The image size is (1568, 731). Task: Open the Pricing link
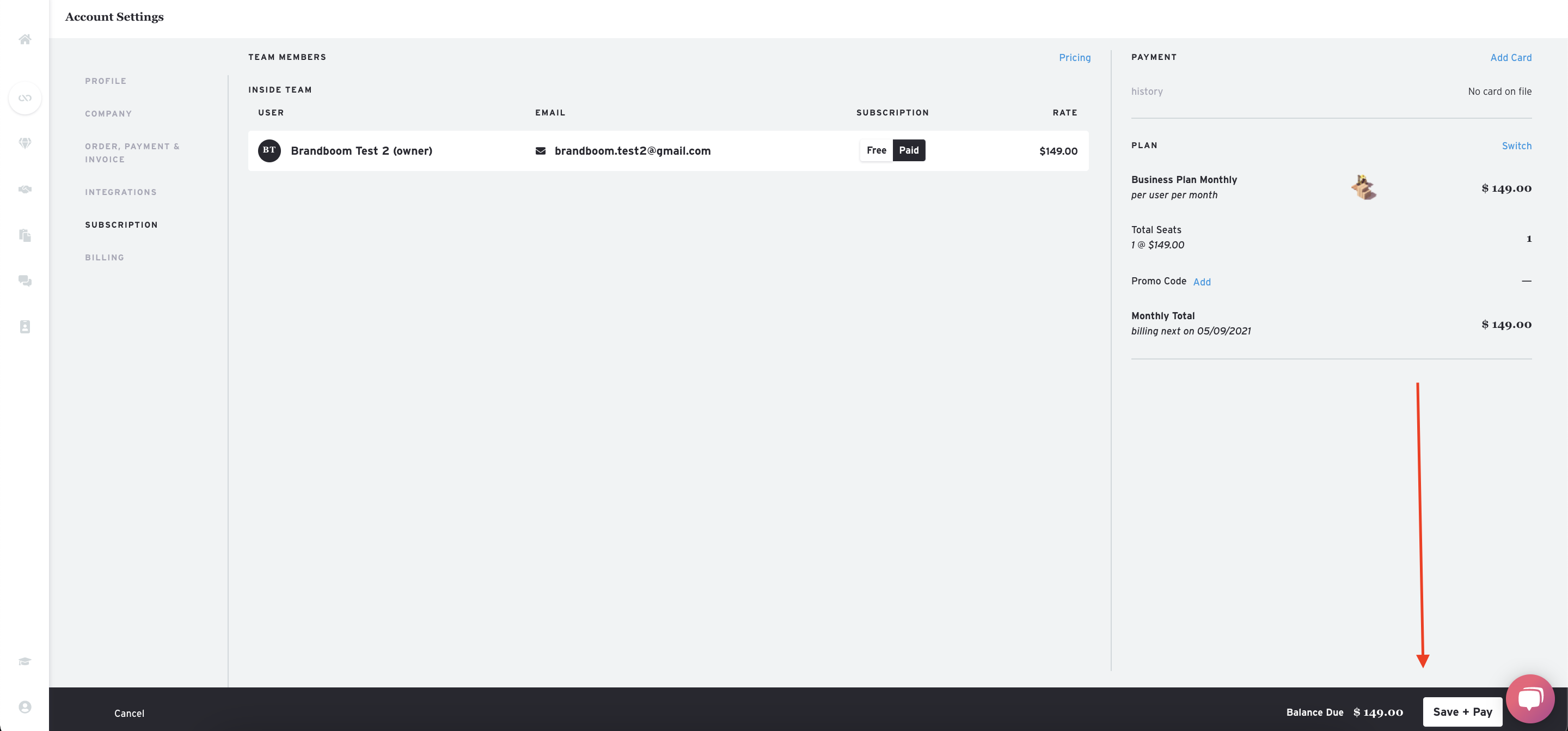pos(1074,58)
